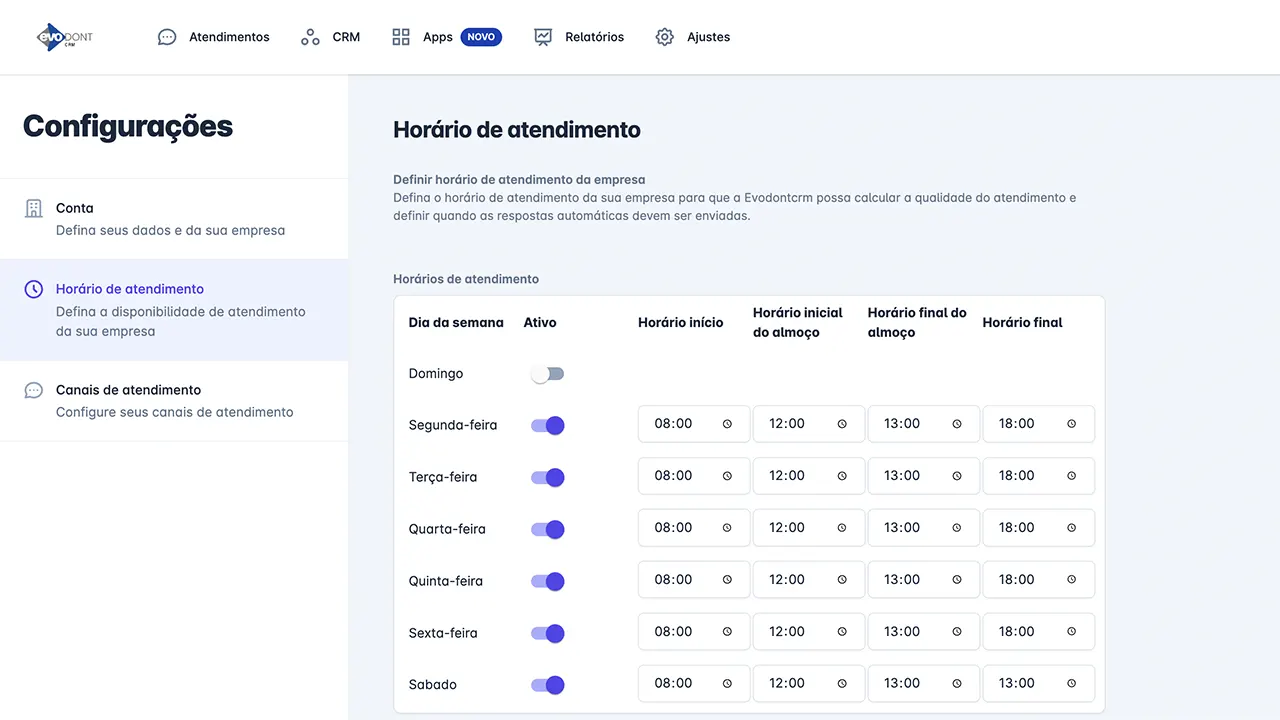Click Sexta-feira lunch end time field
The image size is (1280, 720).
click(x=911, y=632)
